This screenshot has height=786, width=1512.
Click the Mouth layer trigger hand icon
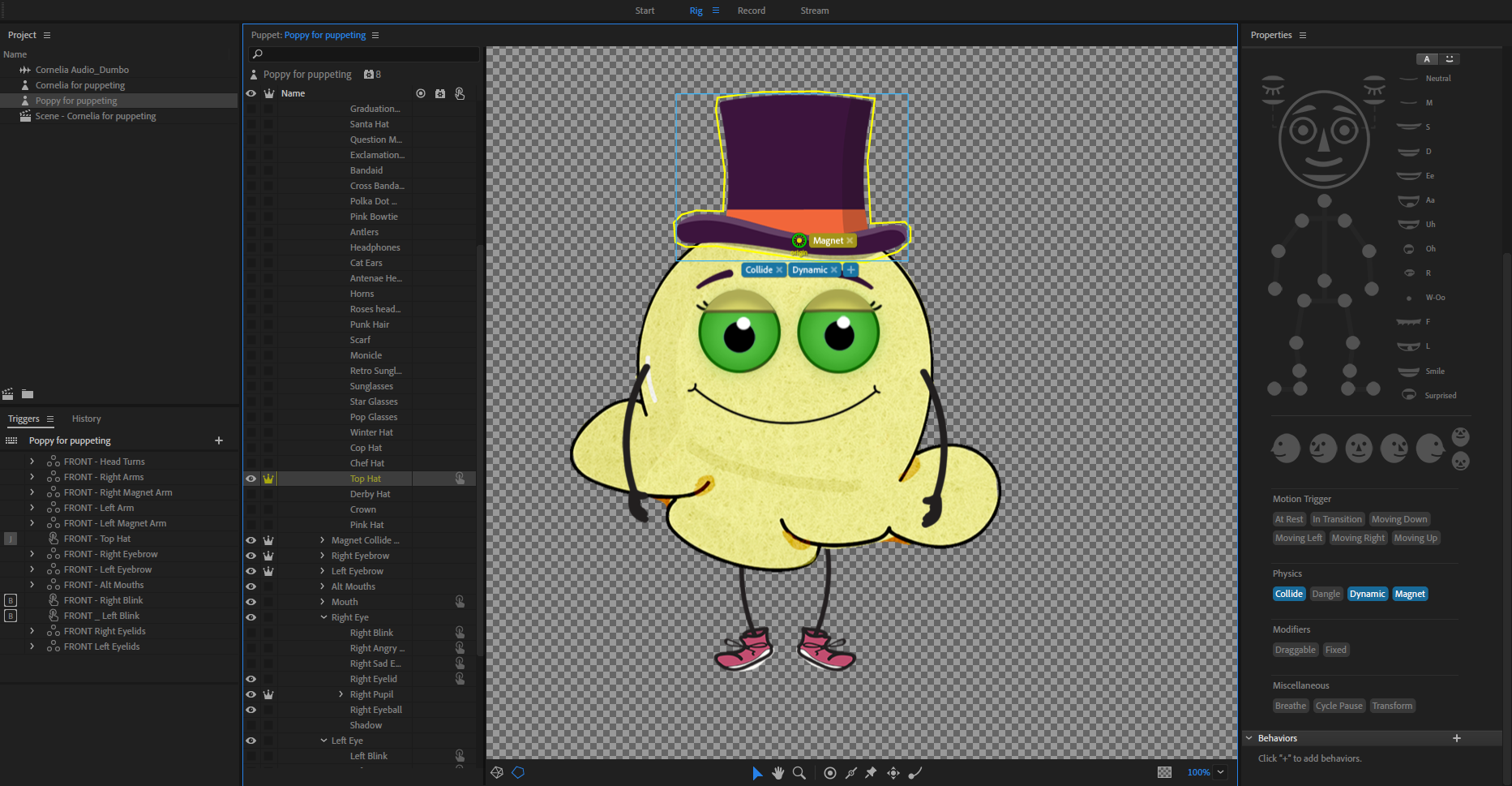460,602
